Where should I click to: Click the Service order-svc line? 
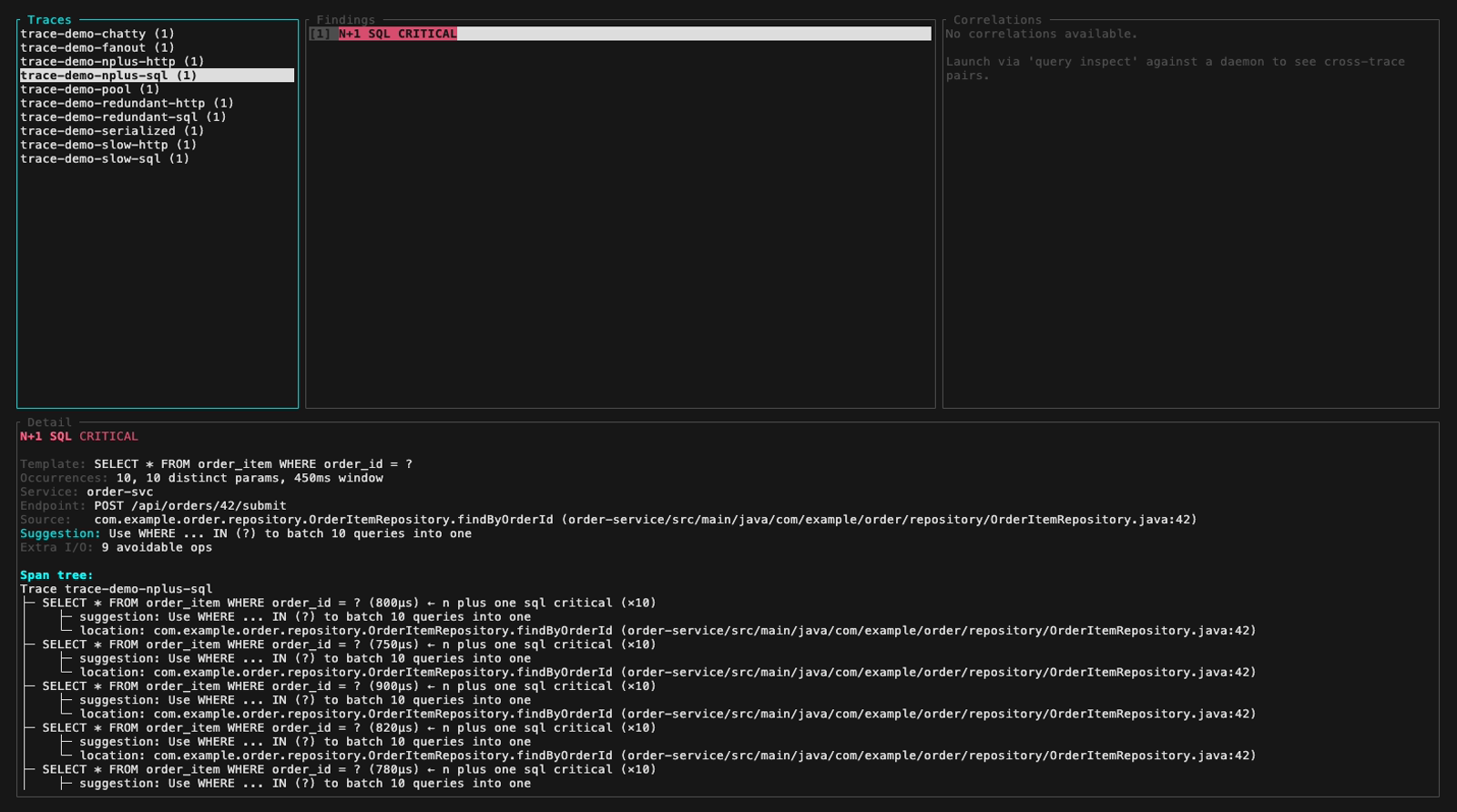[87, 492]
